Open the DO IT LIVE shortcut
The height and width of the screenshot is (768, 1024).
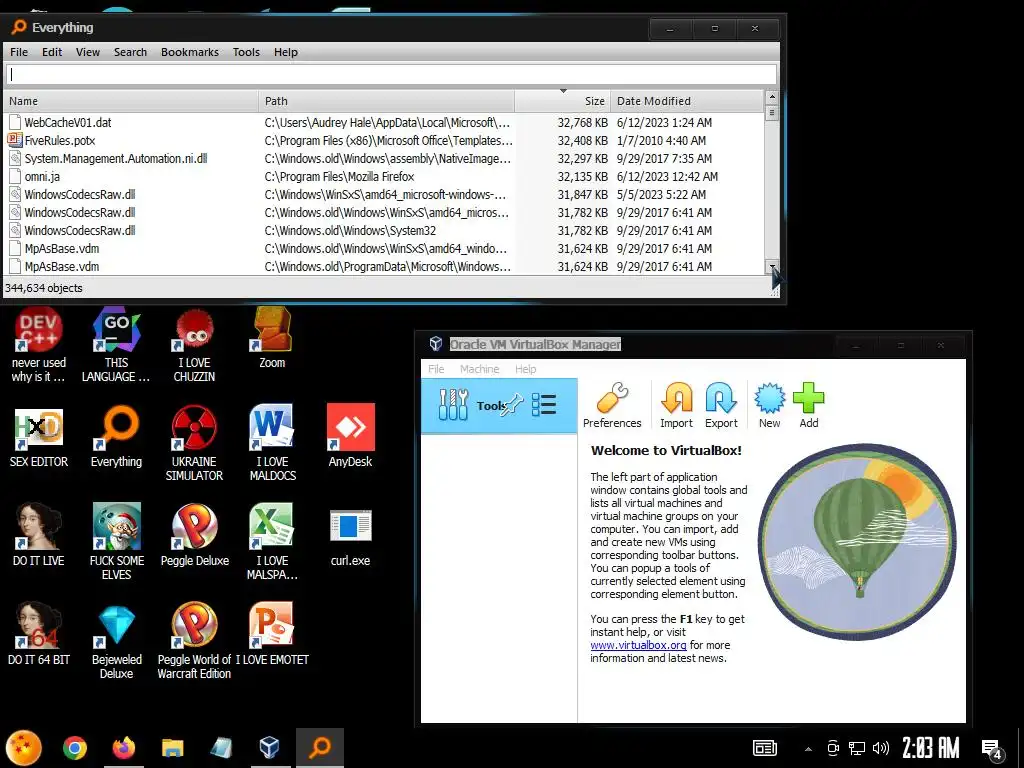click(x=39, y=534)
